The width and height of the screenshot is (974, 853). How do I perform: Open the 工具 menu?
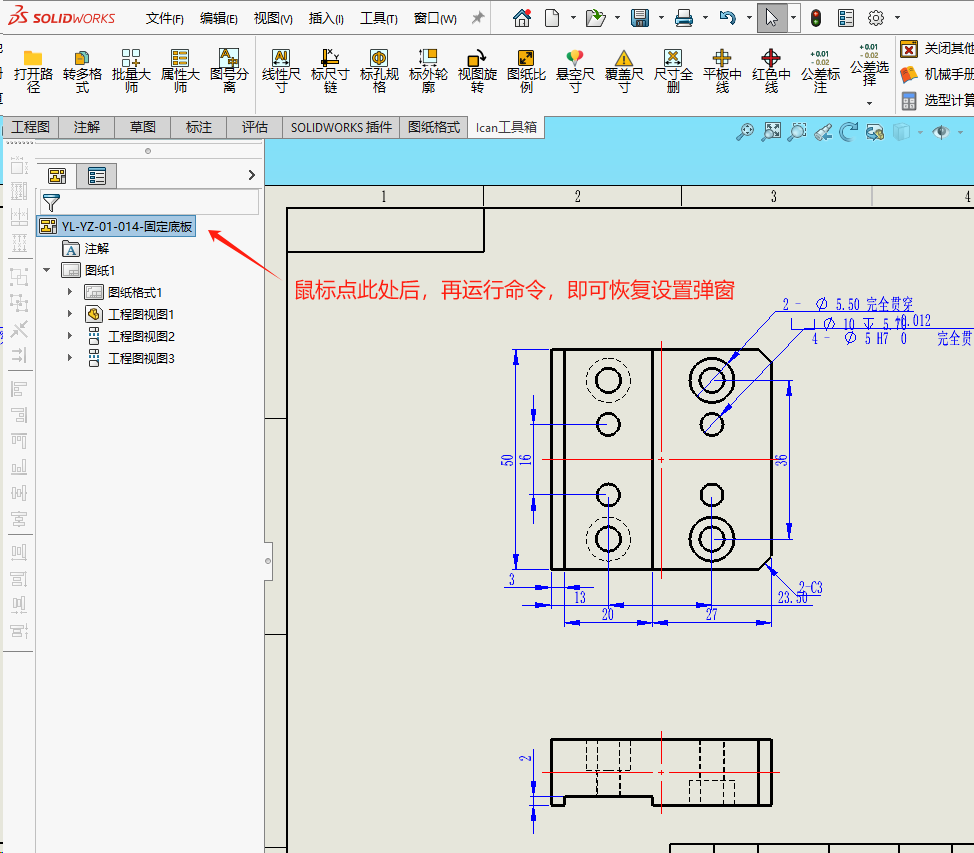pos(378,18)
